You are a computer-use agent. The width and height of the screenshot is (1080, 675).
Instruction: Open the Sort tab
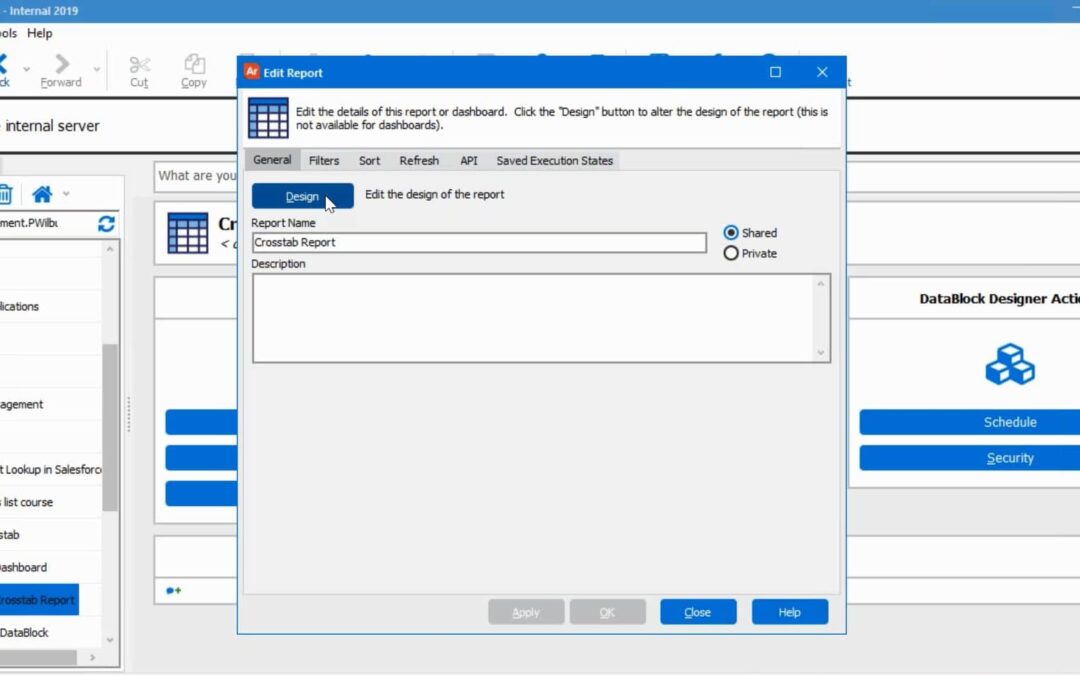369,160
